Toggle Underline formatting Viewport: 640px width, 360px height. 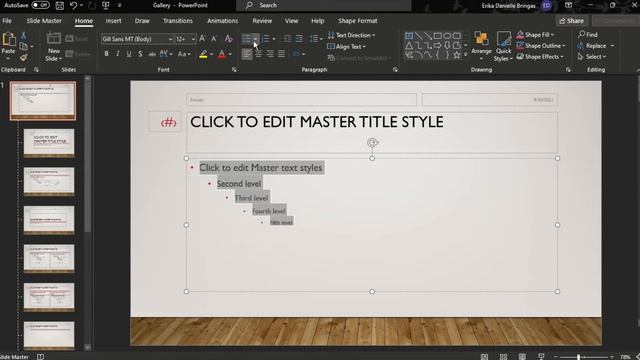coord(129,54)
